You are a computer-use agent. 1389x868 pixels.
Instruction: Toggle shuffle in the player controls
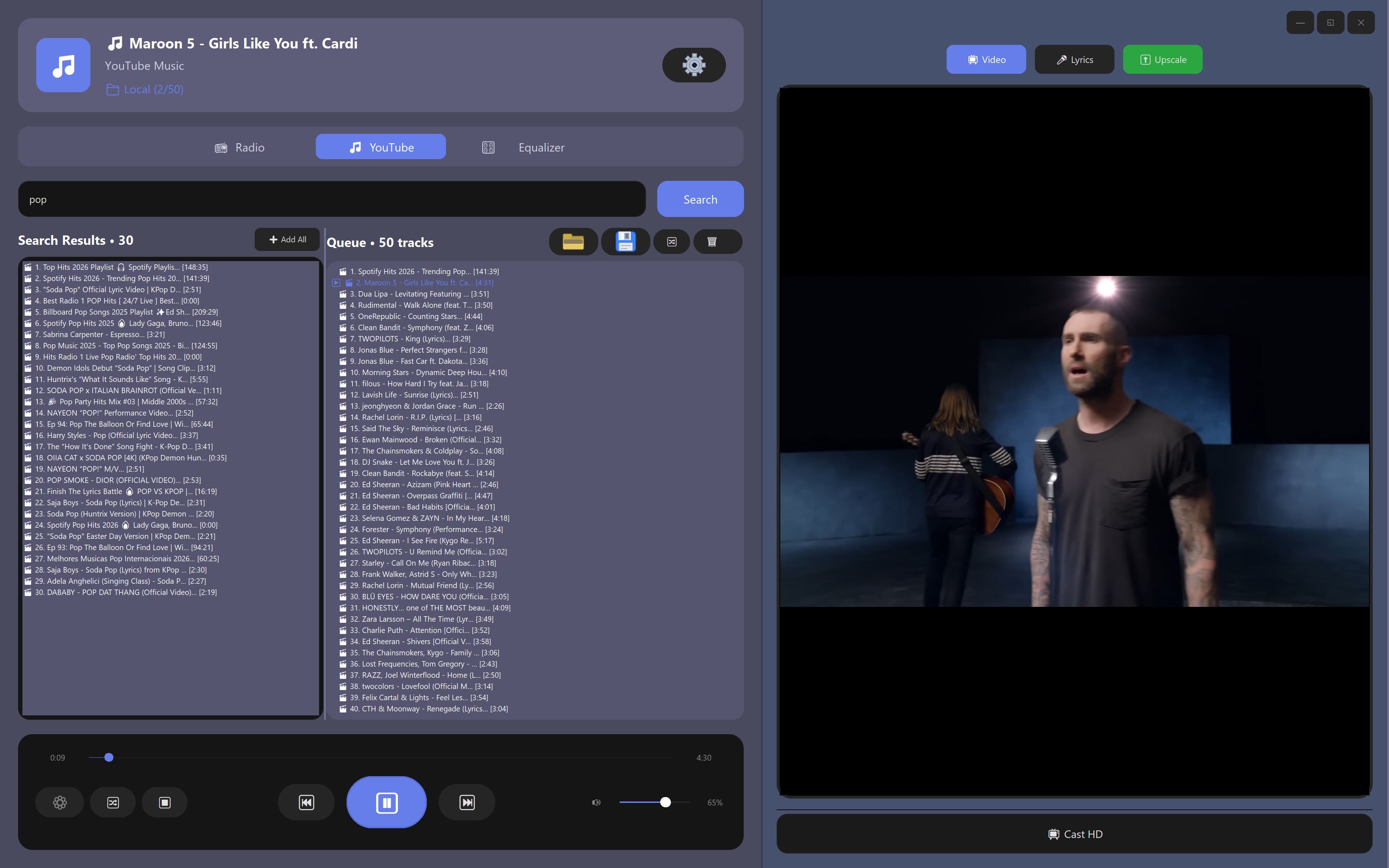click(112, 802)
